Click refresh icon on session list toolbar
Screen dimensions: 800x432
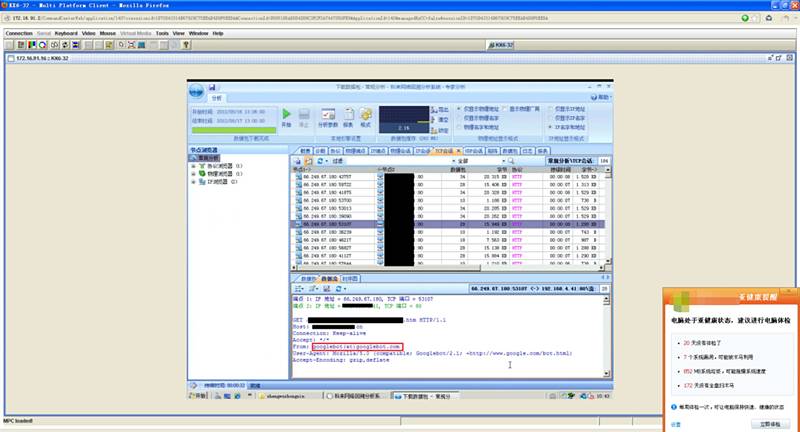[x=320, y=161]
